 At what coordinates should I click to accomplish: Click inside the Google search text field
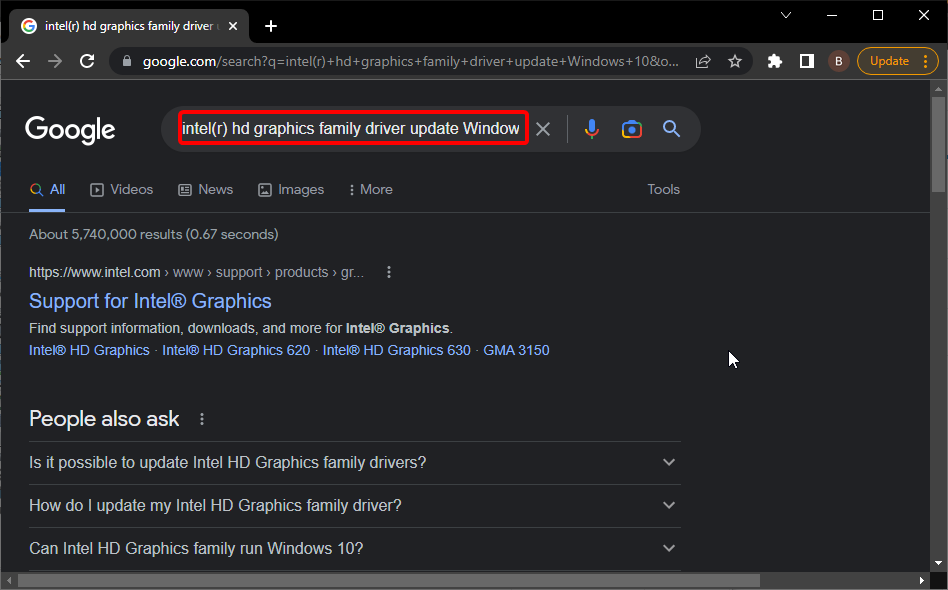click(x=350, y=129)
